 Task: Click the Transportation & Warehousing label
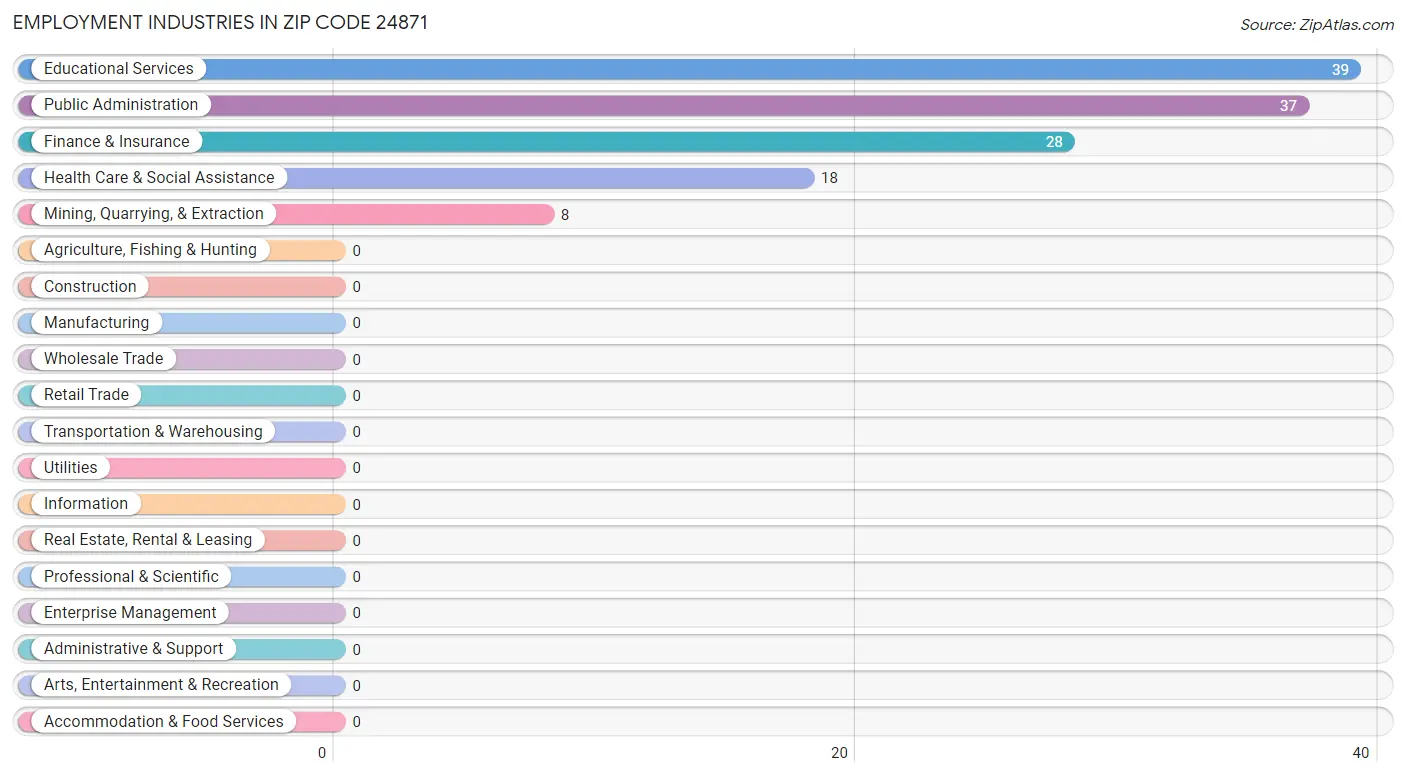[153, 432]
